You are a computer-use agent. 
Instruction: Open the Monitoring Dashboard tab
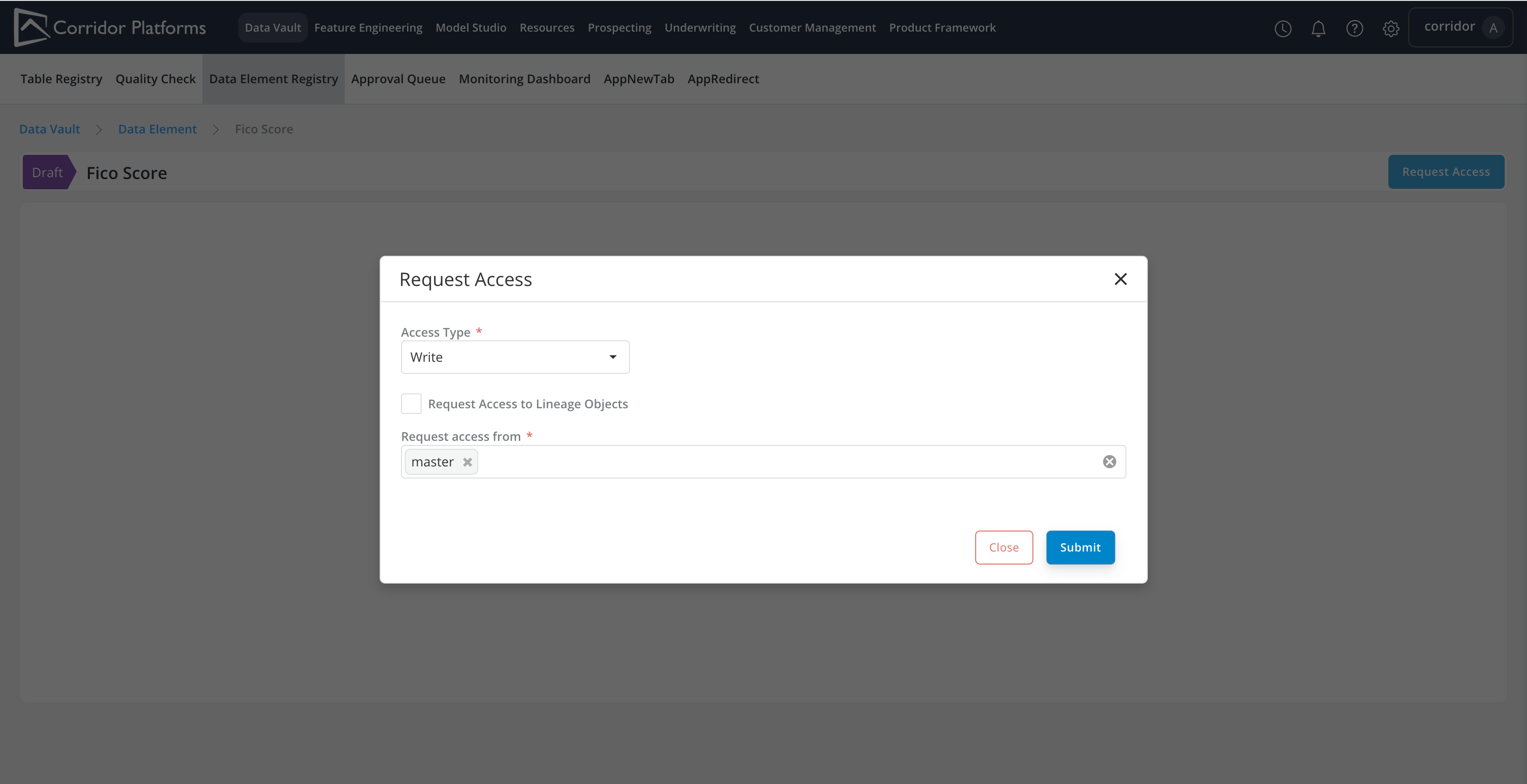(524, 79)
